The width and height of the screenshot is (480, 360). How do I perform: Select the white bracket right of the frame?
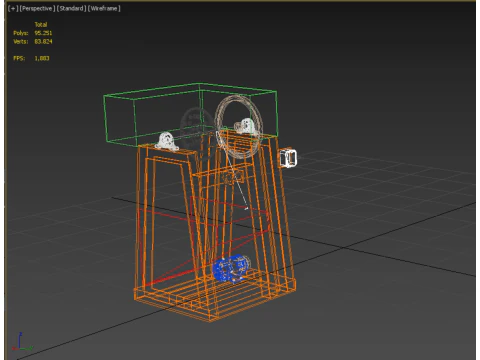pos(287,158)
